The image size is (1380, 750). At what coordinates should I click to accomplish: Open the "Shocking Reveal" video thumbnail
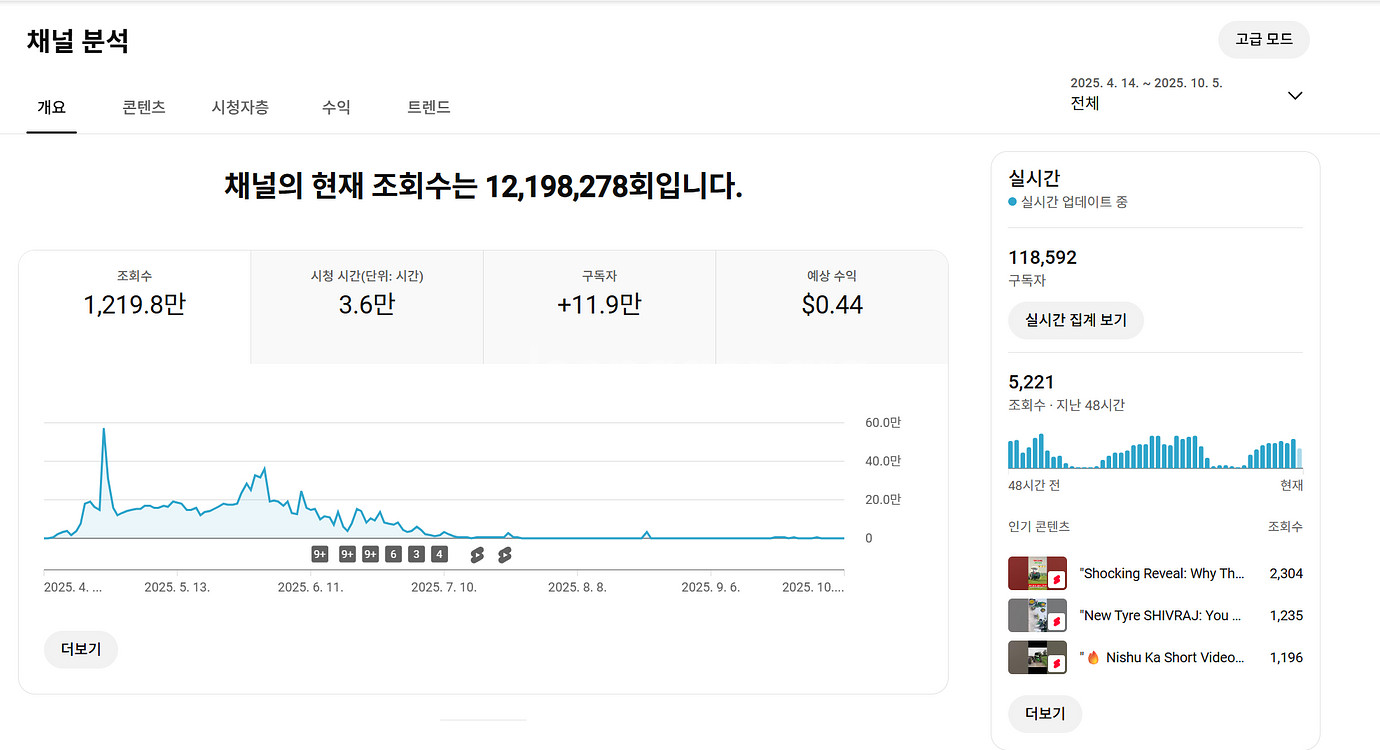[1037, 574]
